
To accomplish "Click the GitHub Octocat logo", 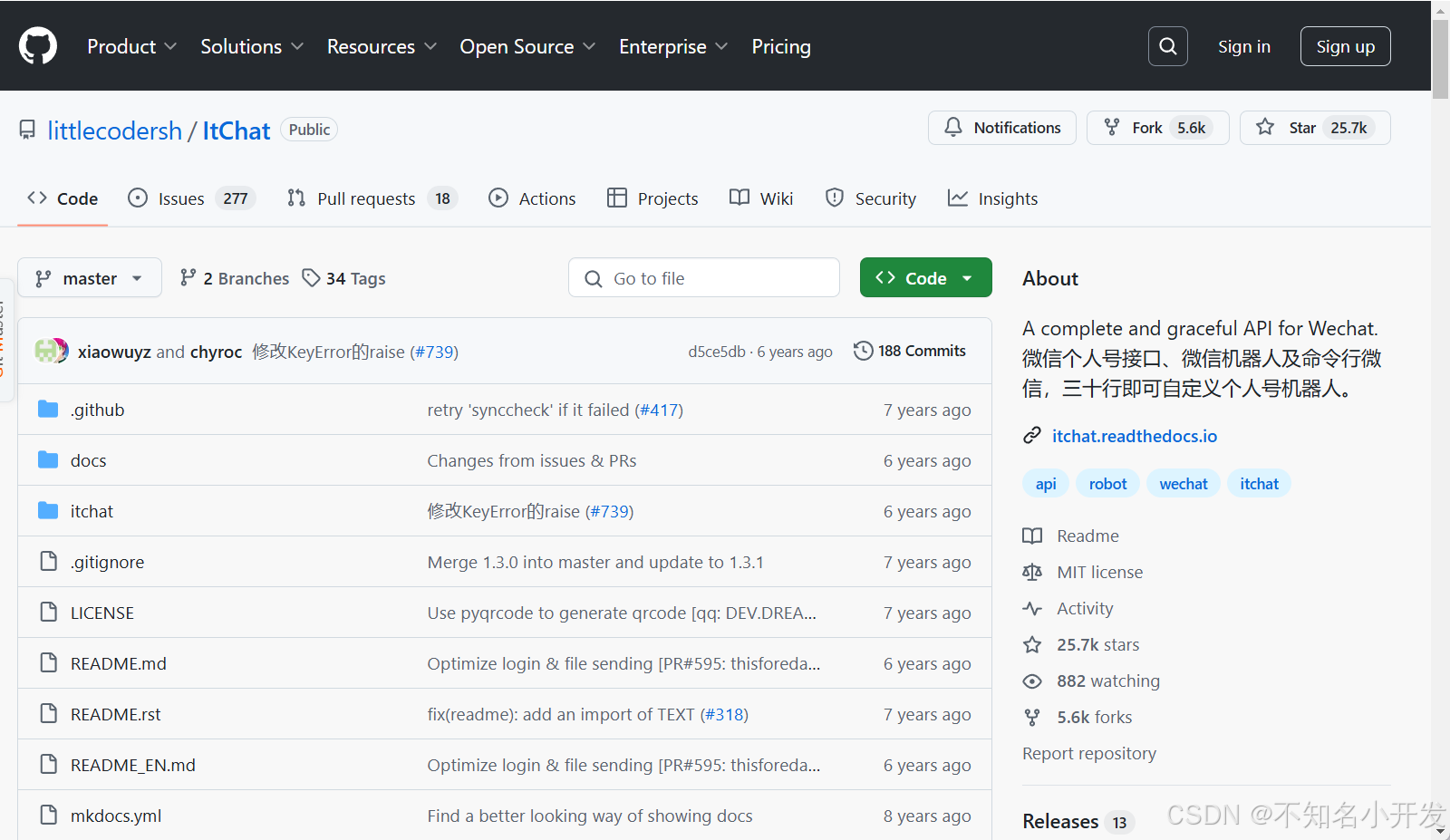I will point(38,46).
